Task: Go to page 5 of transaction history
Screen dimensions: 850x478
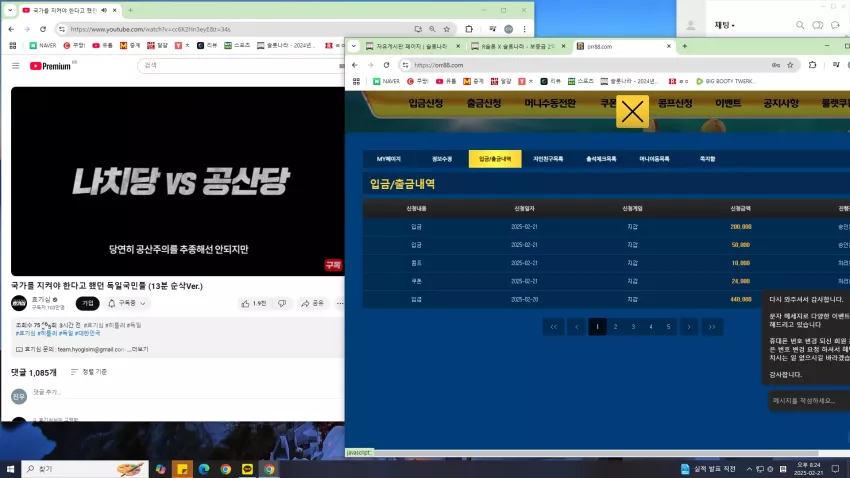Action: tap(668, 327)
